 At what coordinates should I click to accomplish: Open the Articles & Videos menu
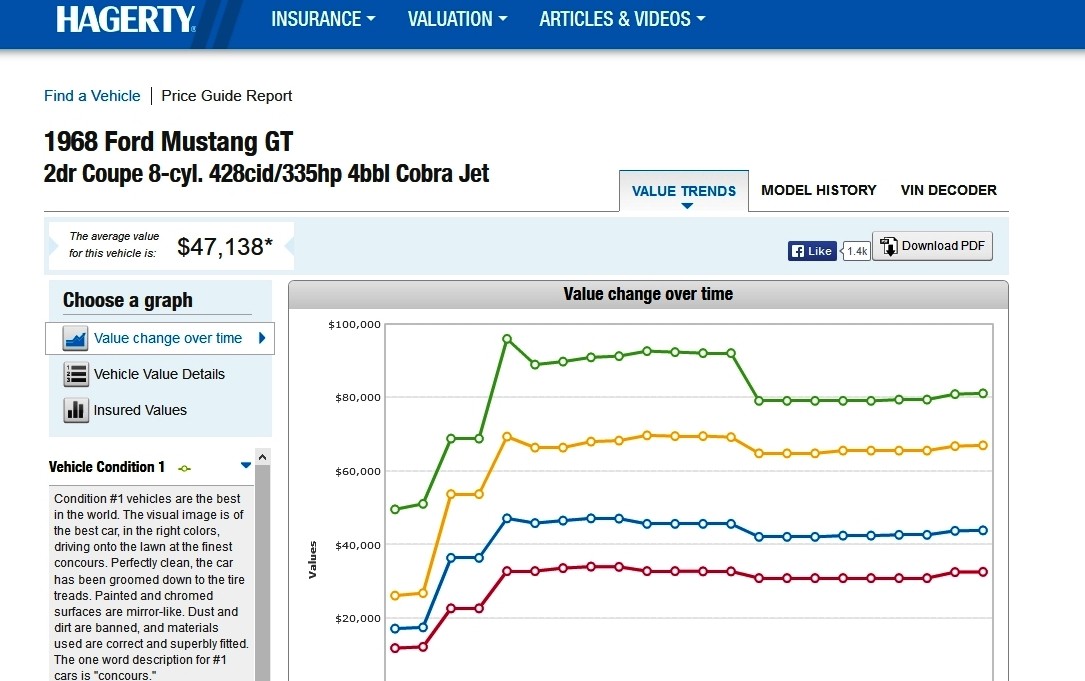[622, 19]
